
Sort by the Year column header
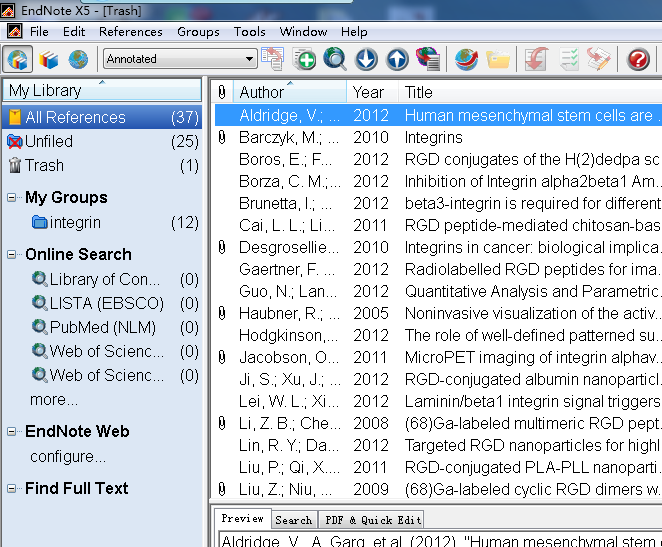pyautogui.click(x=372, y=92)
